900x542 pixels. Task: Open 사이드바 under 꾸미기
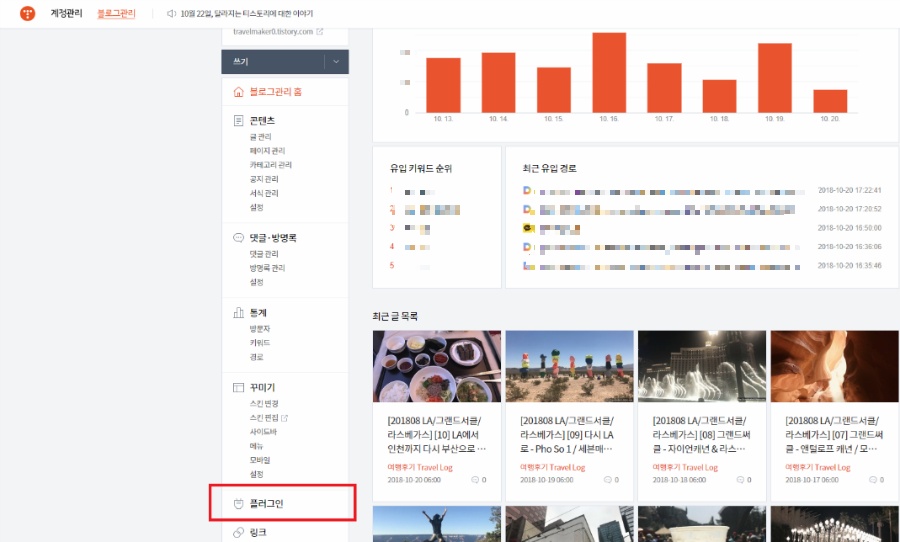tap(263, 432)
